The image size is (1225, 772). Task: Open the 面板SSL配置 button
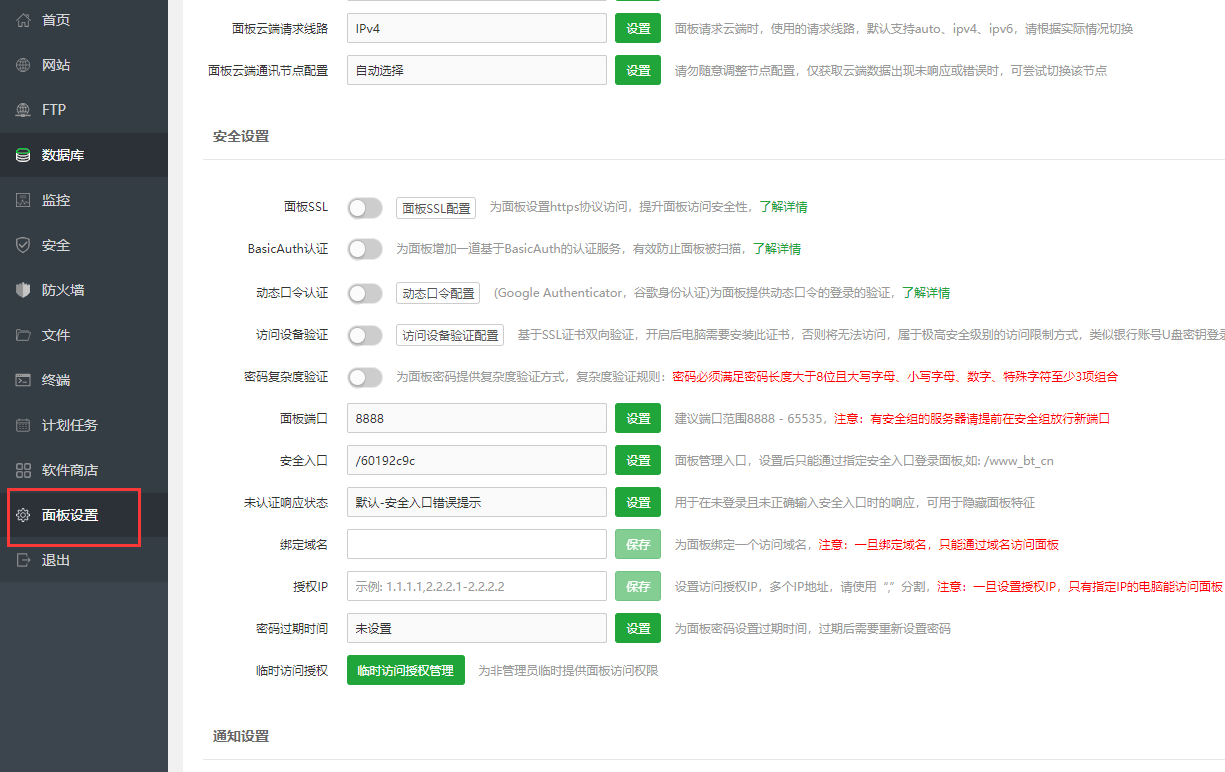click(436, 208)
